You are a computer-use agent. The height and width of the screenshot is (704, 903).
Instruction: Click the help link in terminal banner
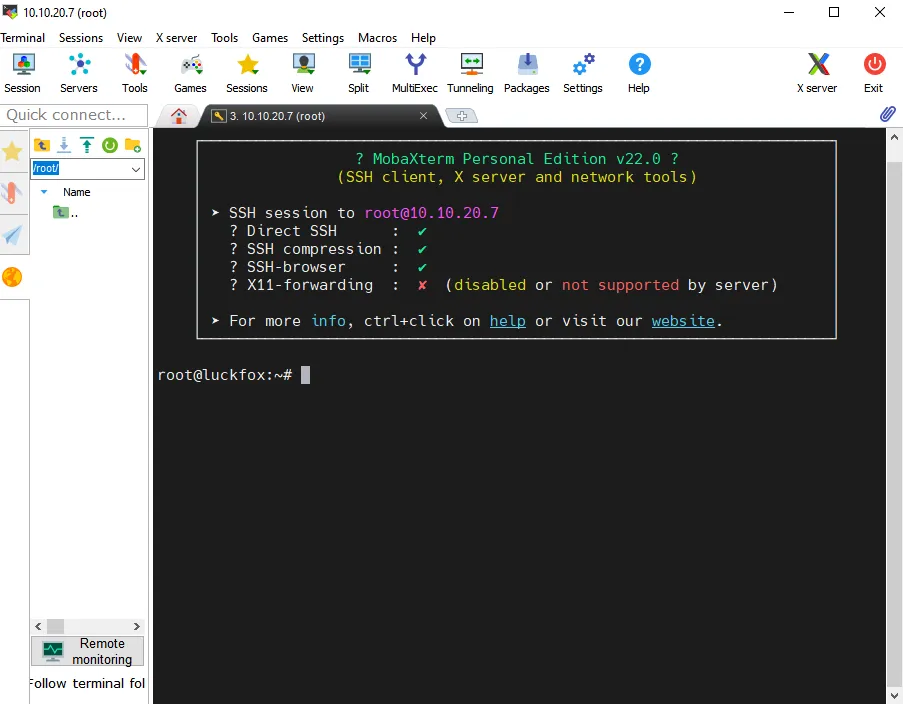[x=507, y=321]
